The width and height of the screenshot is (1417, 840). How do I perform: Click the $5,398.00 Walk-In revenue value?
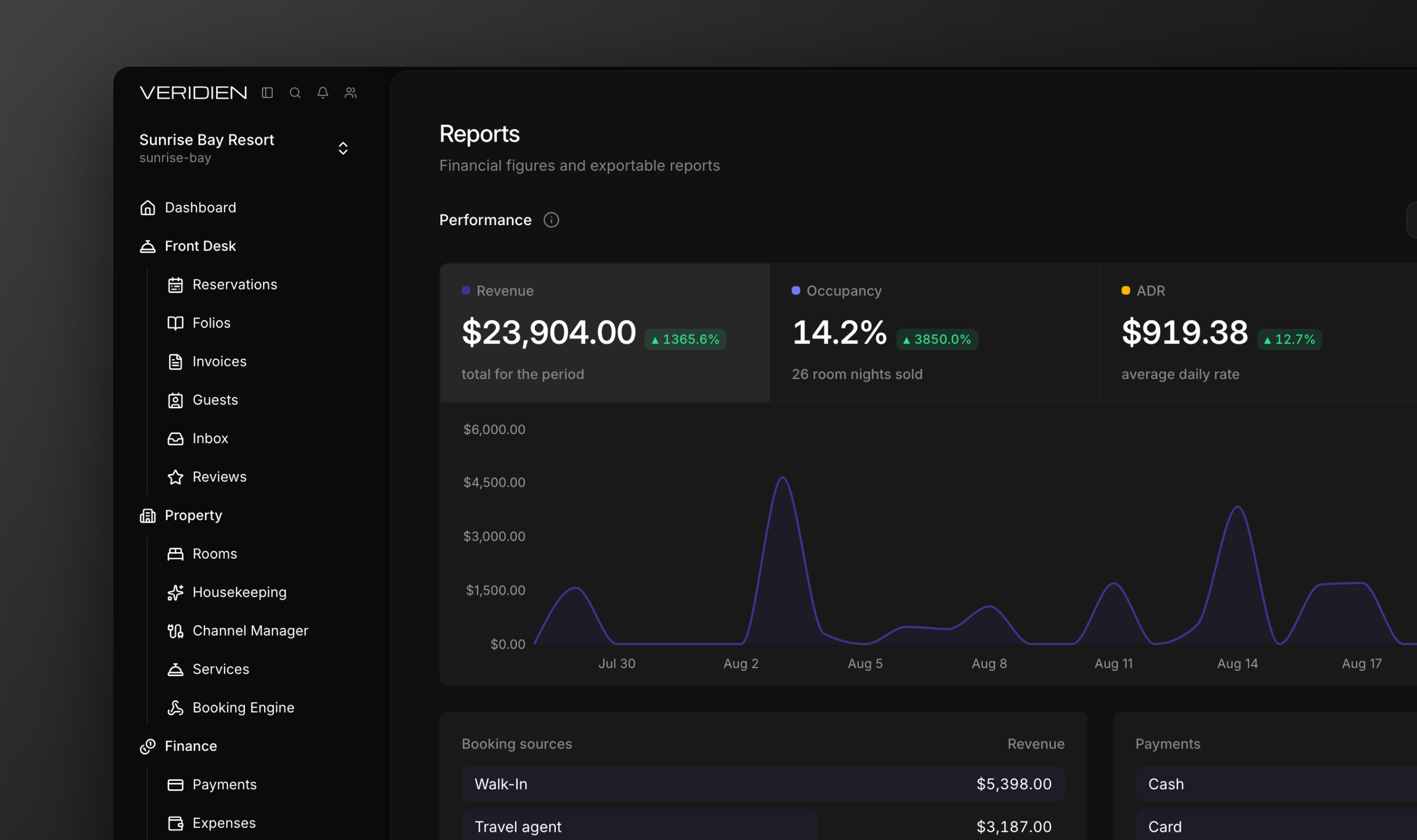[x=1013, y=784]
